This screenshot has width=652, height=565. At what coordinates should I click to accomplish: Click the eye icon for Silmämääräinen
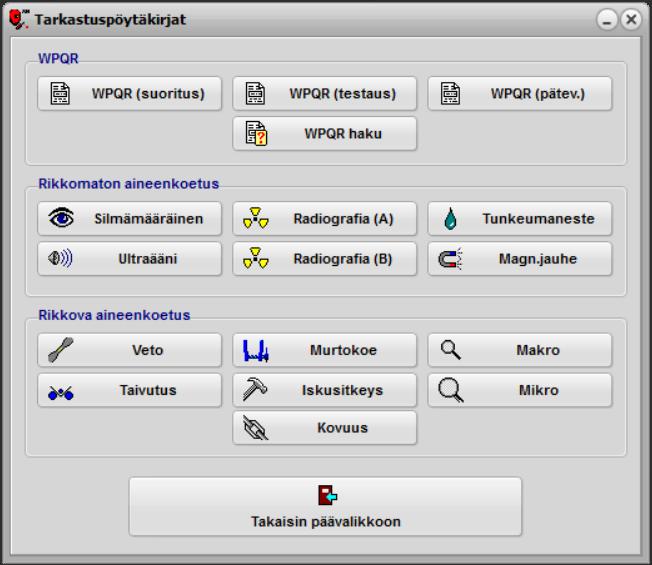[x=61, y=218]
